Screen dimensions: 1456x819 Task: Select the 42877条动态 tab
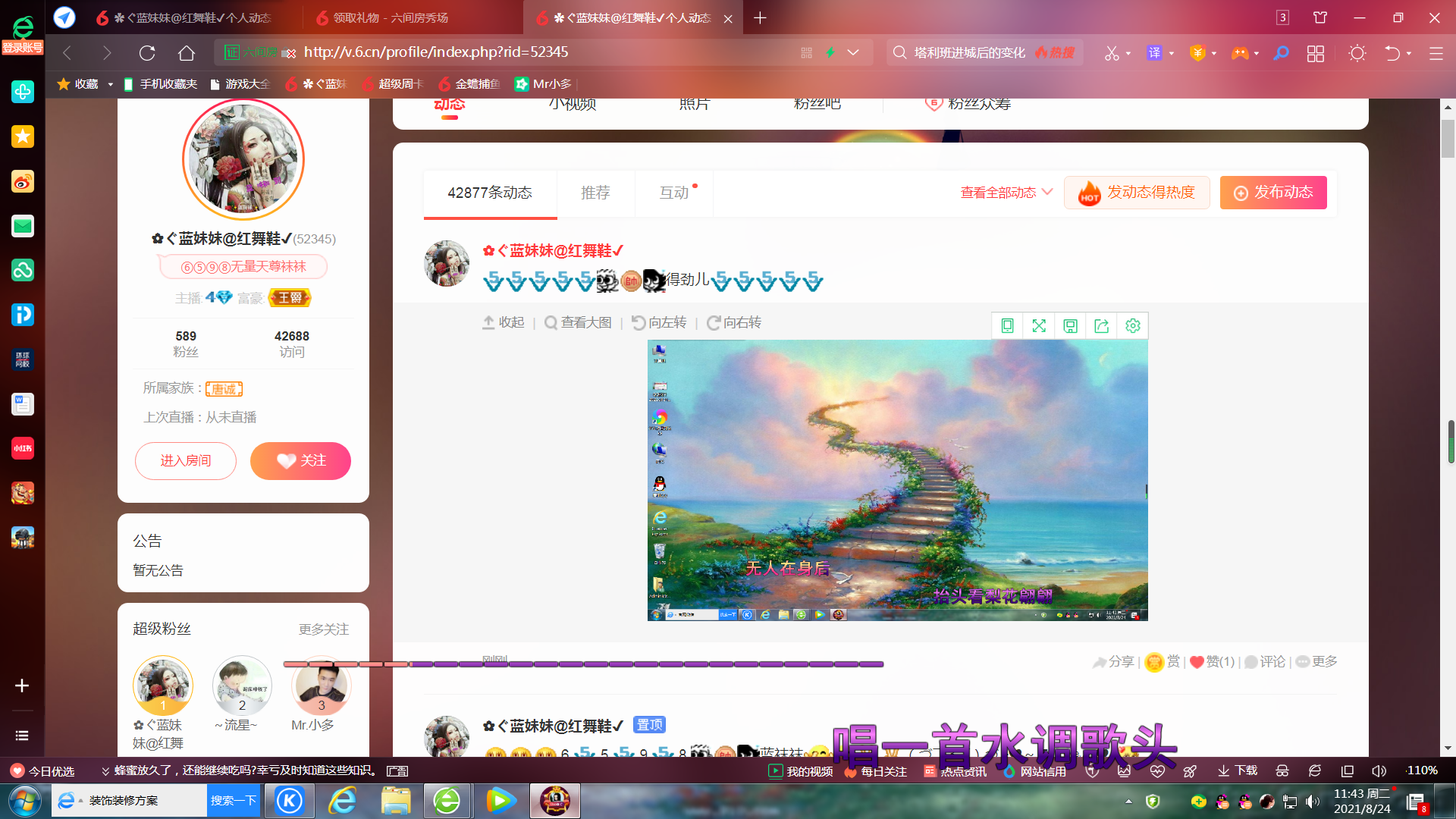point(490,193)
